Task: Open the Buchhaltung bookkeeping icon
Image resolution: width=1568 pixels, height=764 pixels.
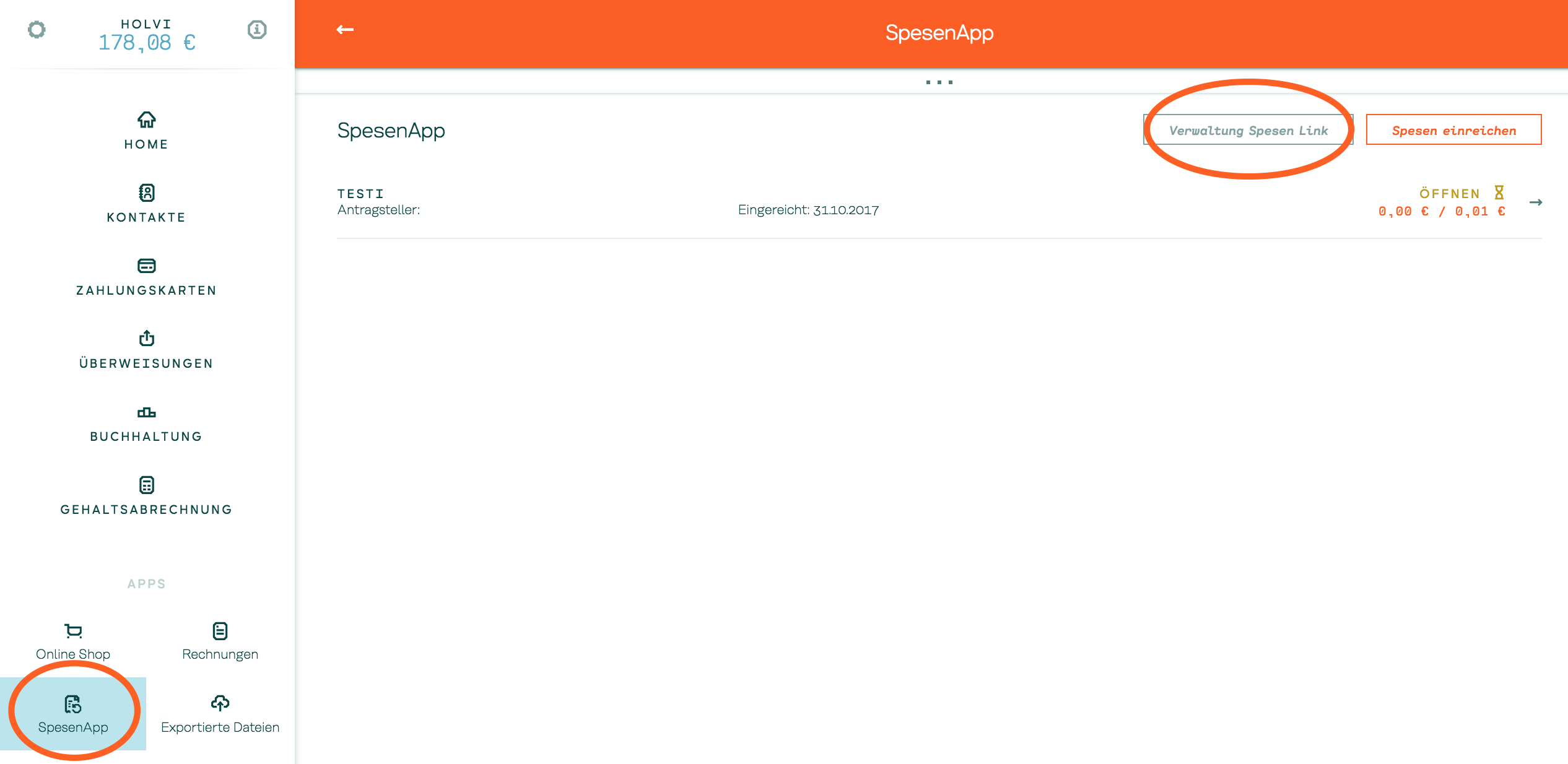Action: [147, 412]
